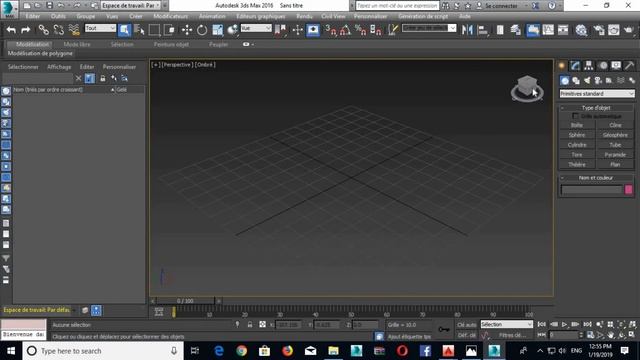Toggle Déf. clé set key mode
Viewport: 640px width, 360px height.
pos(467,335)
